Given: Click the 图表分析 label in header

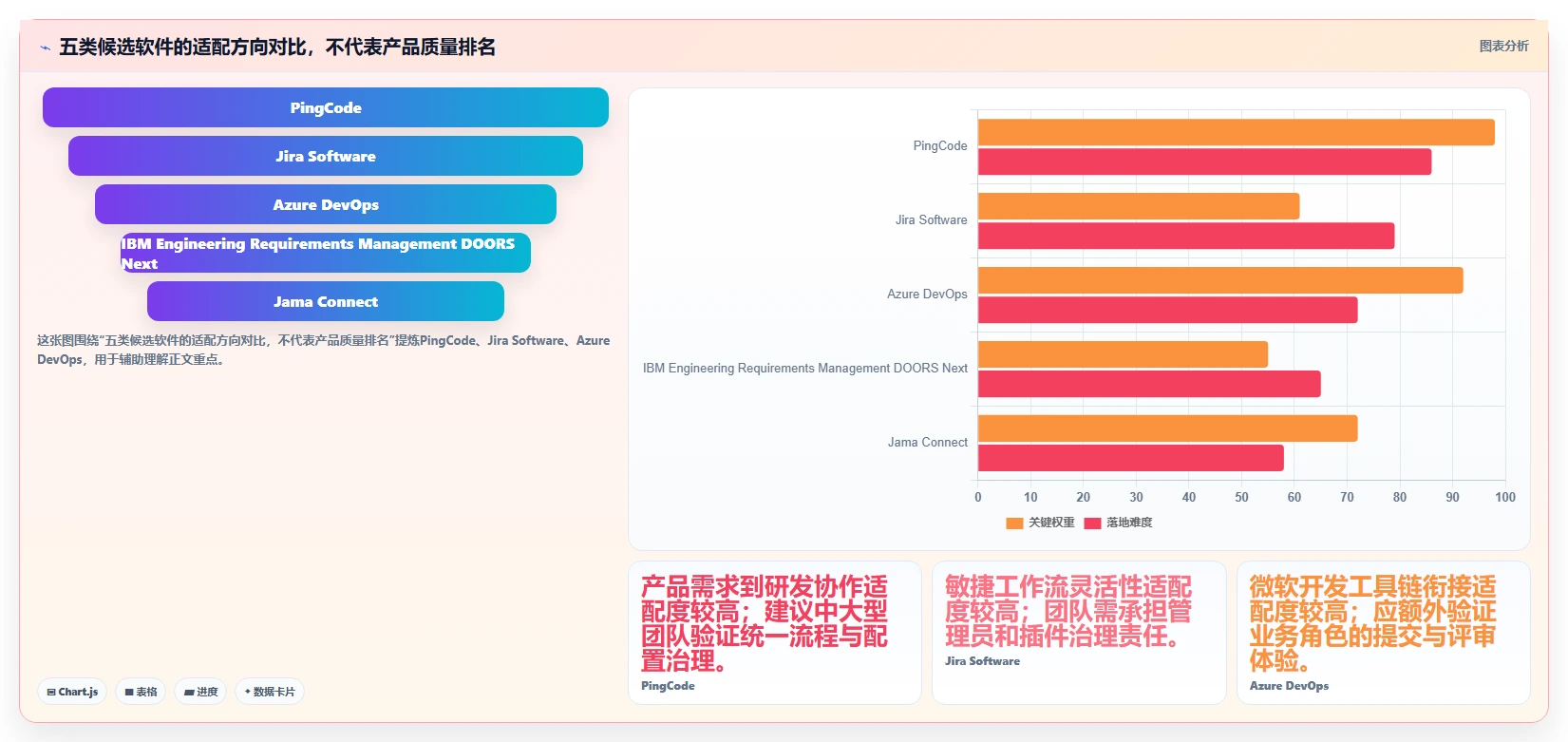Looking at the screenshot, I should coord(1503,46).
